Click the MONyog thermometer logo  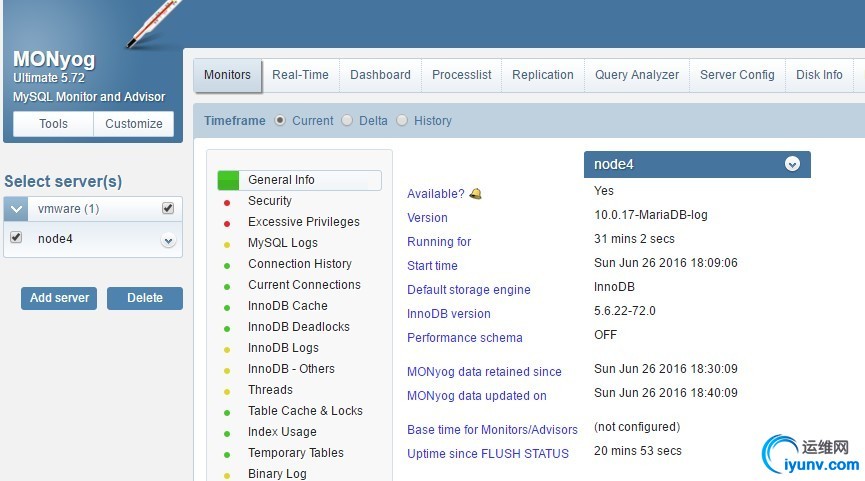coord(153,23)
